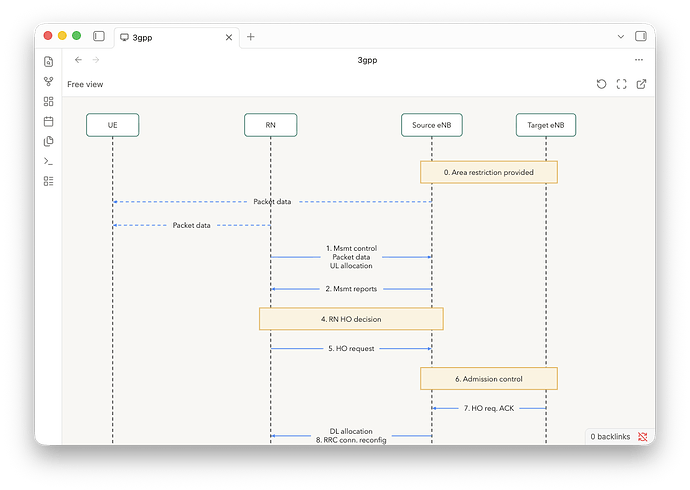
Task: Click sync disabled status icon
Action: pyautogui.click(x=642, y=437)
